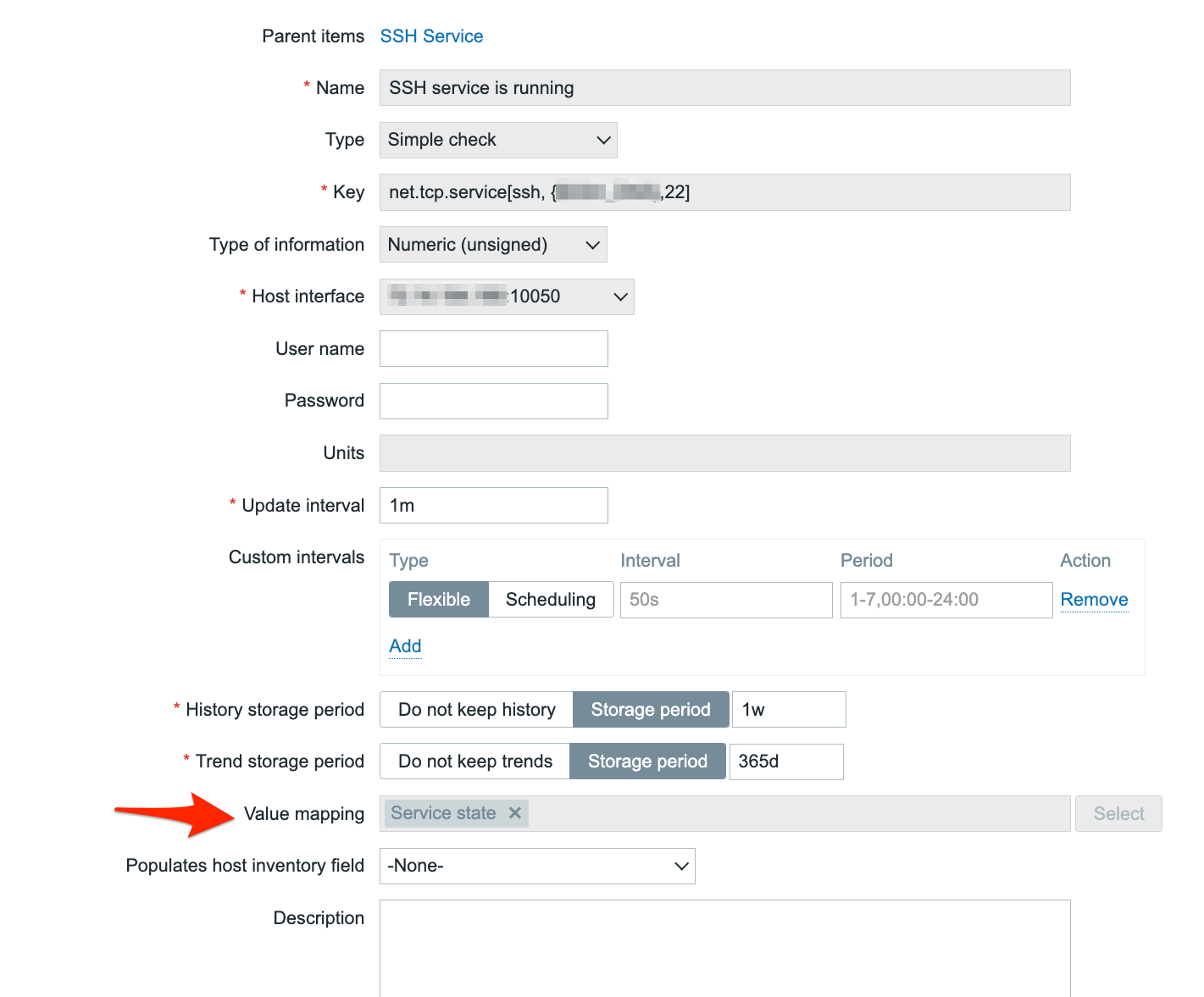1204x997 pixels.
Task: Click the Update interval field
Action: 494,506
